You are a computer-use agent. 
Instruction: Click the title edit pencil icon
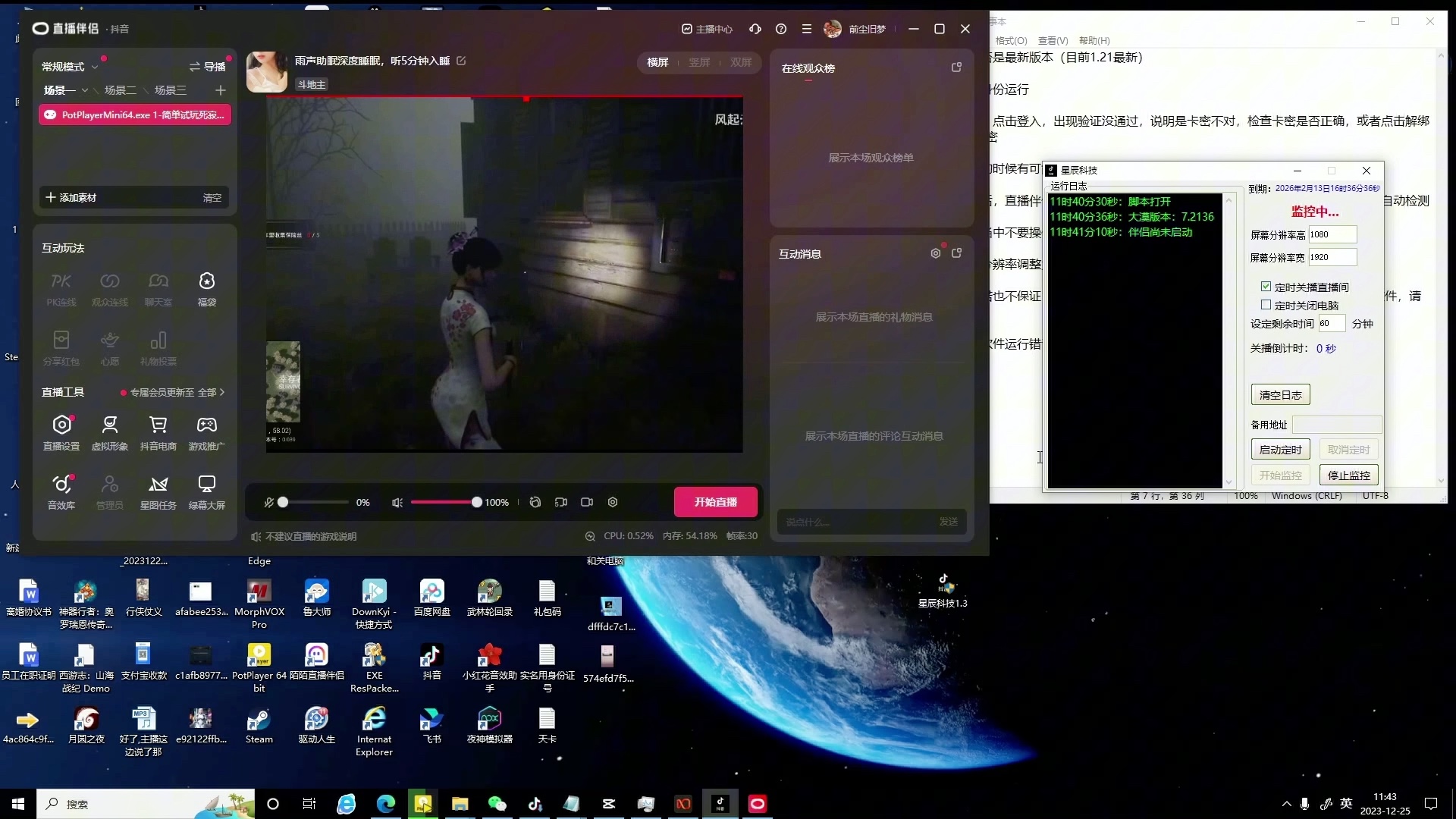pyautogui.click(x=461, y=61)
